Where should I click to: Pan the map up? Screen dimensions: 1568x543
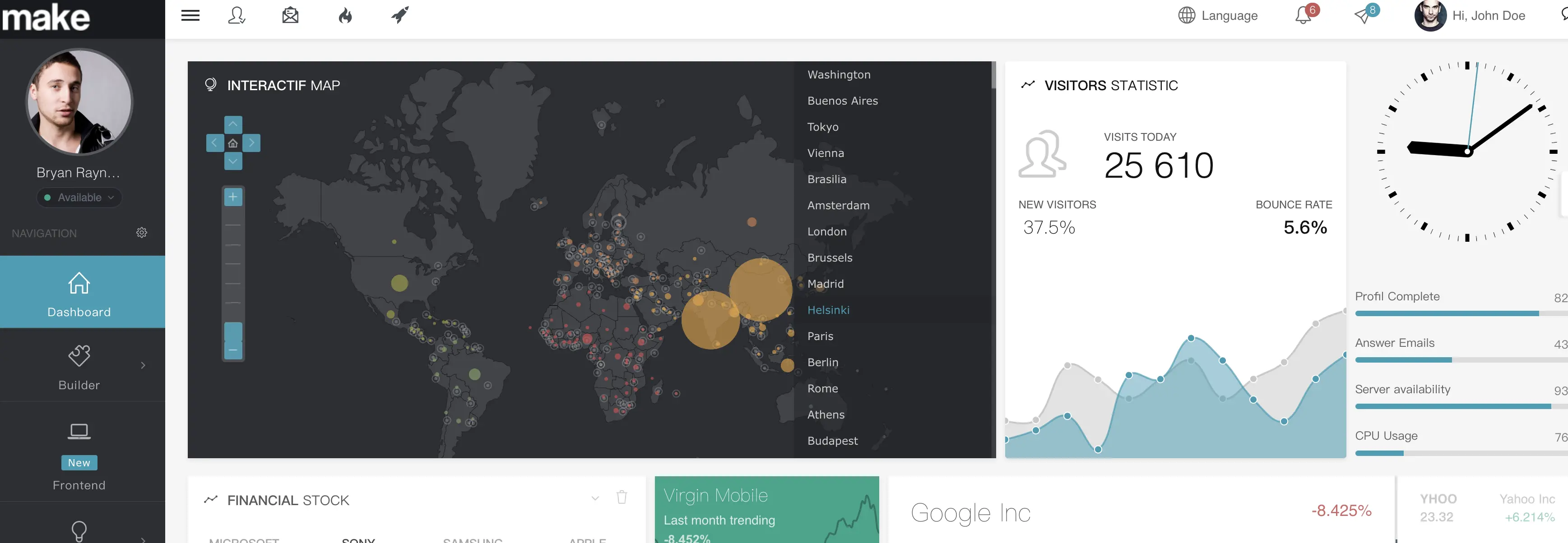pos(233,124)
